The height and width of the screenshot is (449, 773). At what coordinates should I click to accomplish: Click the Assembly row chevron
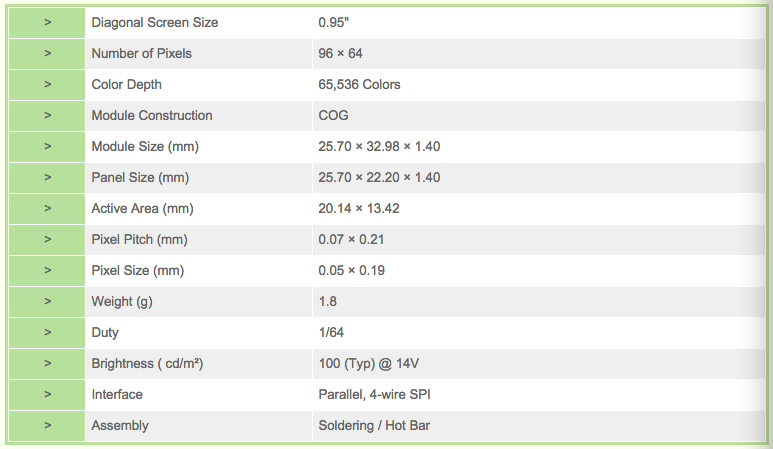click(47, 425)
